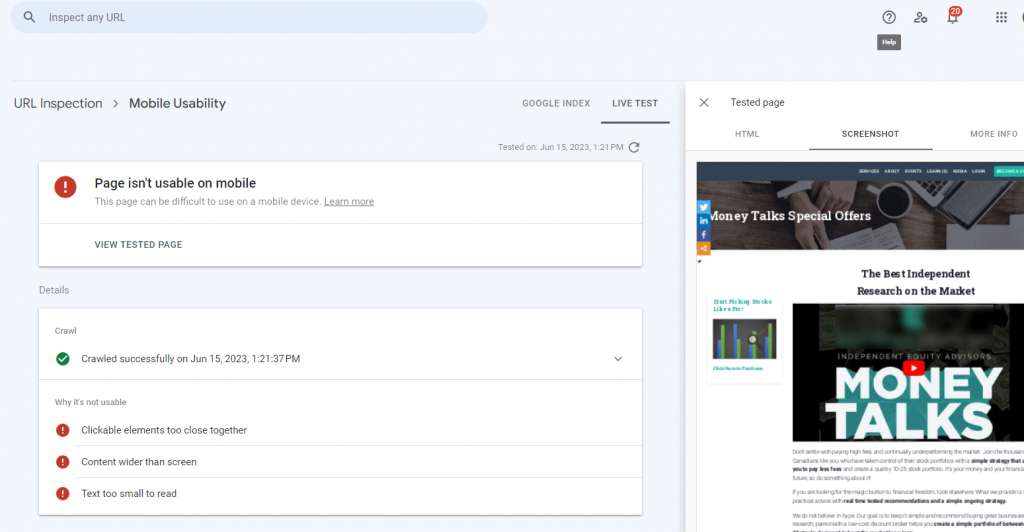Click View Tested Page button

[x=138, y=245]
